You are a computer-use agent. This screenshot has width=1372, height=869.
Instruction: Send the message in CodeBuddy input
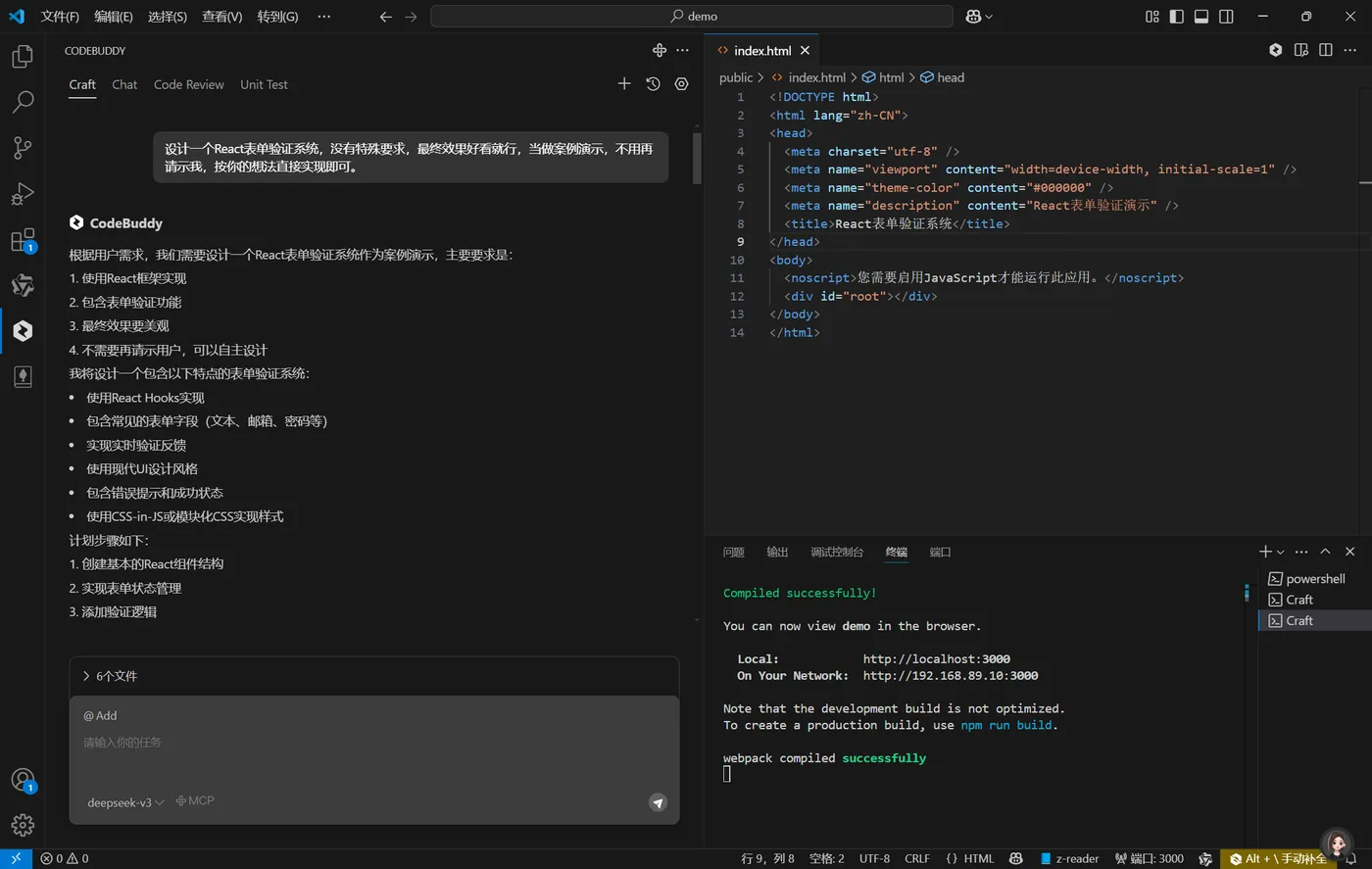coord(658,802)
